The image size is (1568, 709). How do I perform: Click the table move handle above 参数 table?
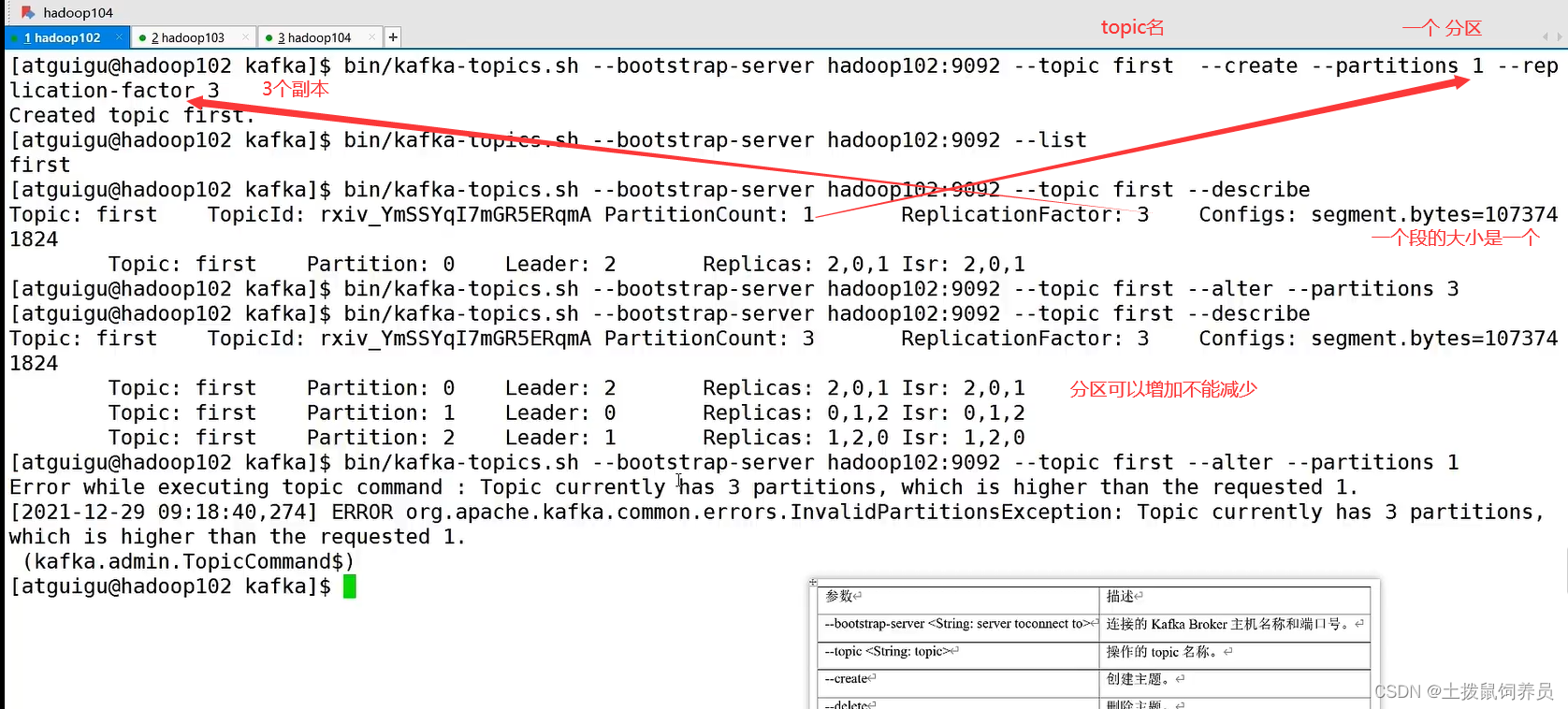pos(813,582)
